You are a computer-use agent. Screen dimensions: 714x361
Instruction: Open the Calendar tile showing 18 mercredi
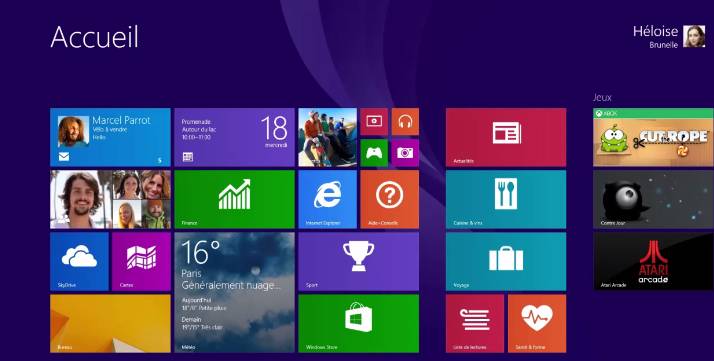tap(235, 137)
